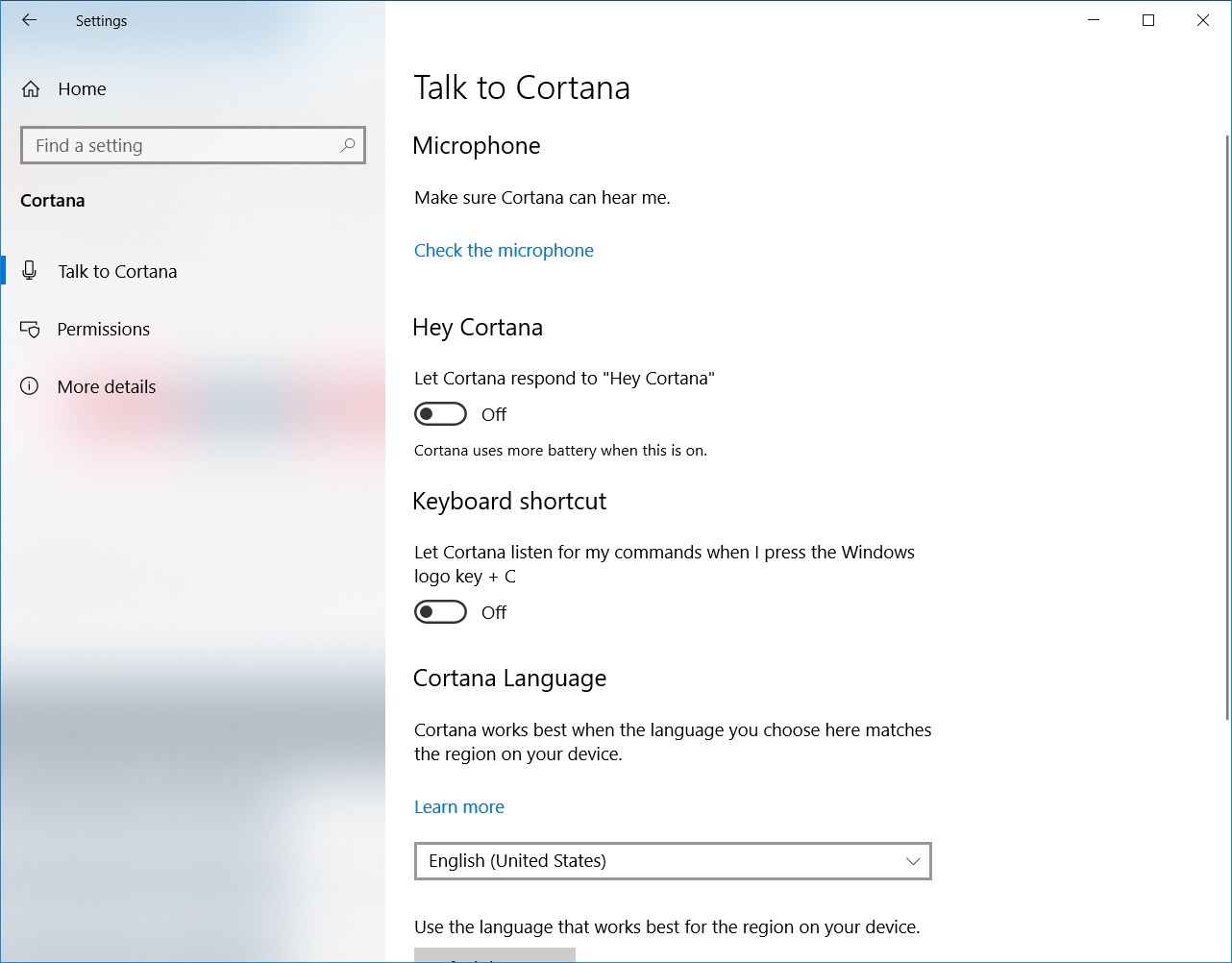Go back using the arrow icon

[30, 20]
